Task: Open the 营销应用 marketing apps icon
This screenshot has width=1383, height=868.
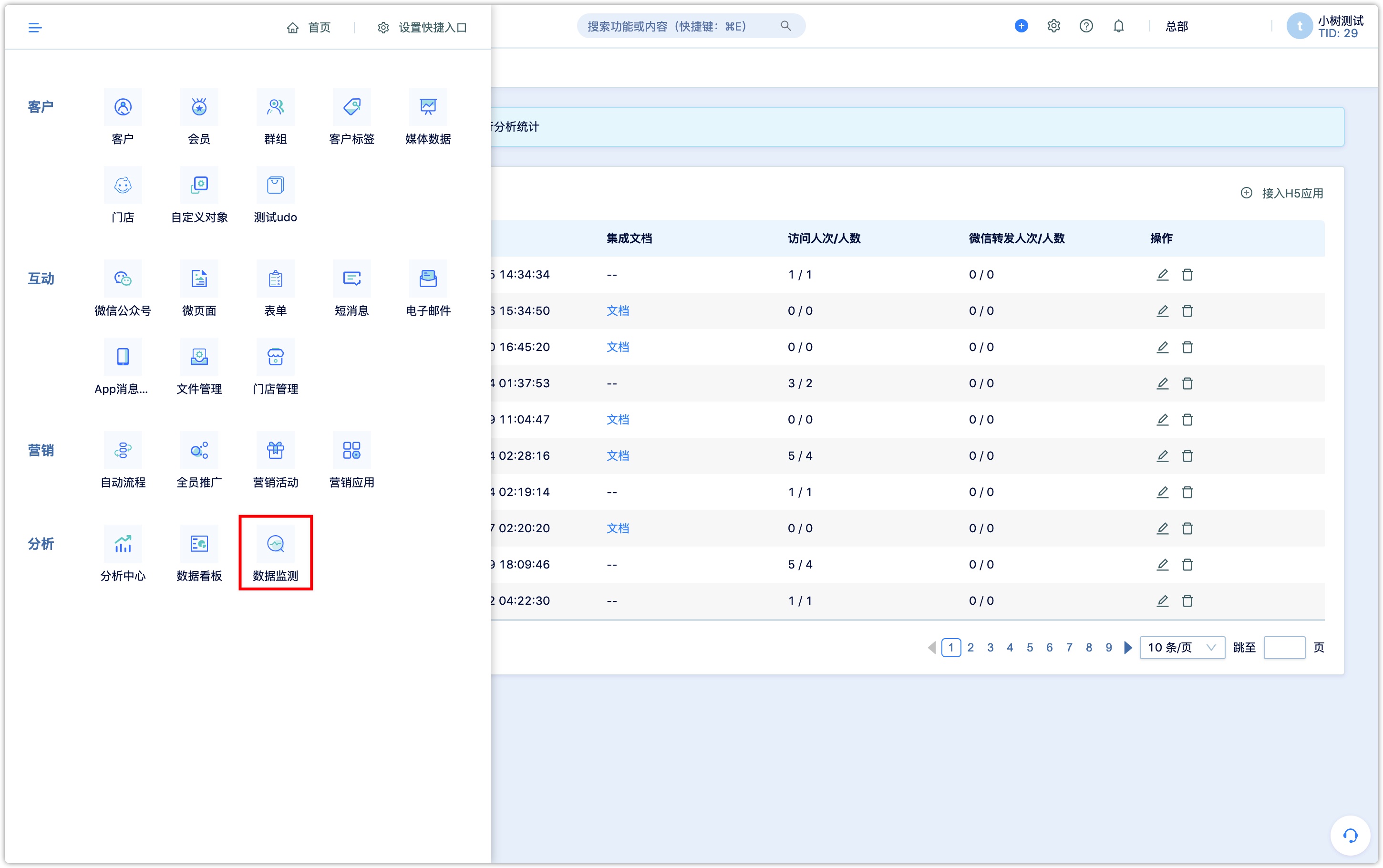Action: pos(352,450)
